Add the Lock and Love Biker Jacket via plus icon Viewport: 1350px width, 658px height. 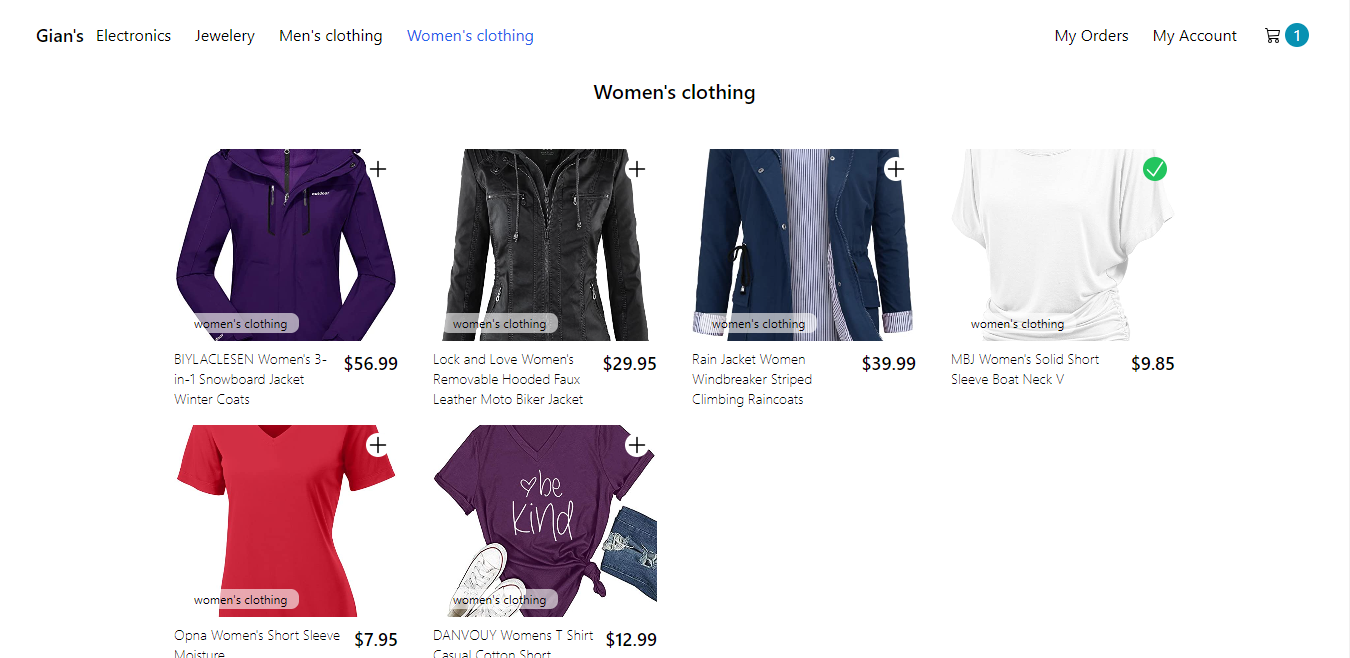tap(636, 169)
